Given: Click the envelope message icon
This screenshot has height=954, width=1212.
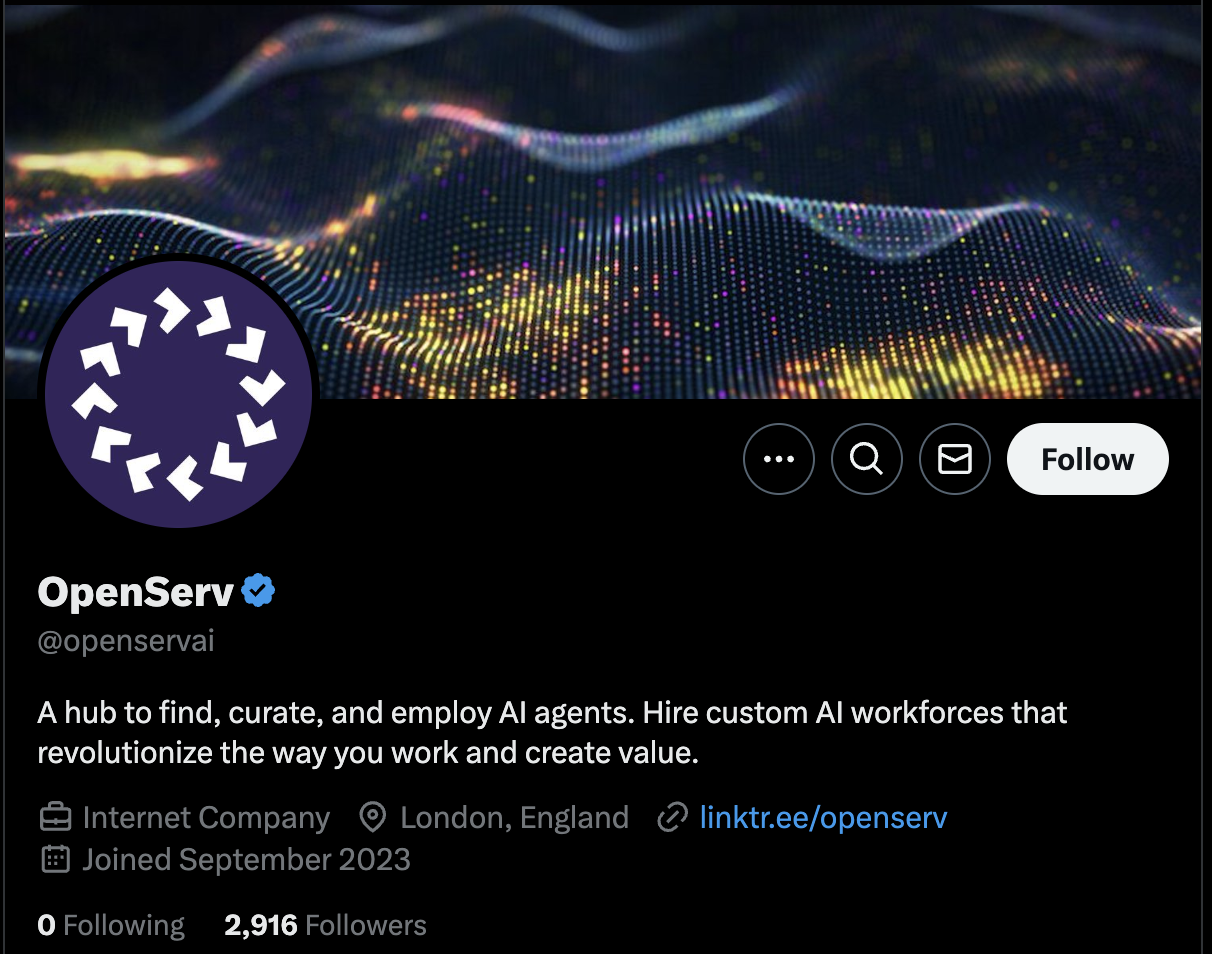Looking at the screenshot, I should click(x=955, y=459).
